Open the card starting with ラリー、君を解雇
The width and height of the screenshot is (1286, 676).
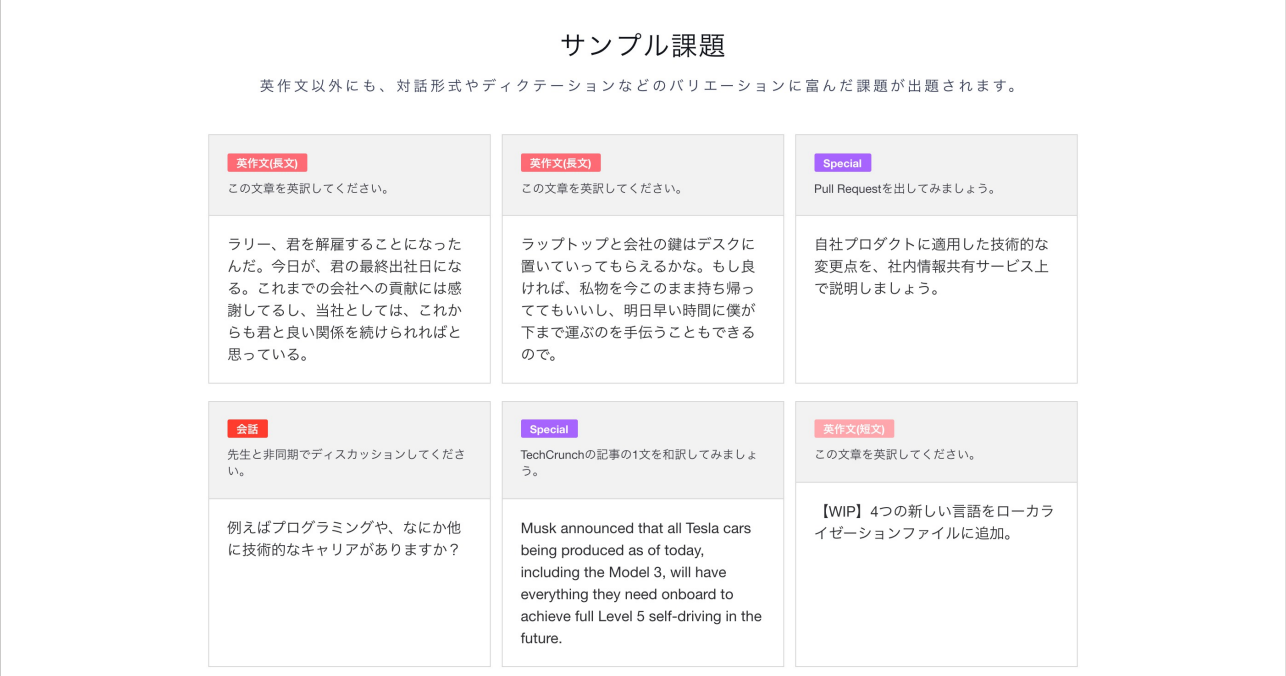point(349,259)
